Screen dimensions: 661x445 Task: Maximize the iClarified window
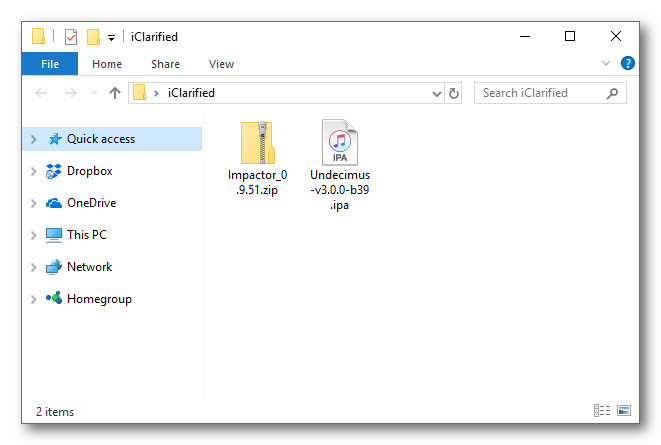[570, 37]
